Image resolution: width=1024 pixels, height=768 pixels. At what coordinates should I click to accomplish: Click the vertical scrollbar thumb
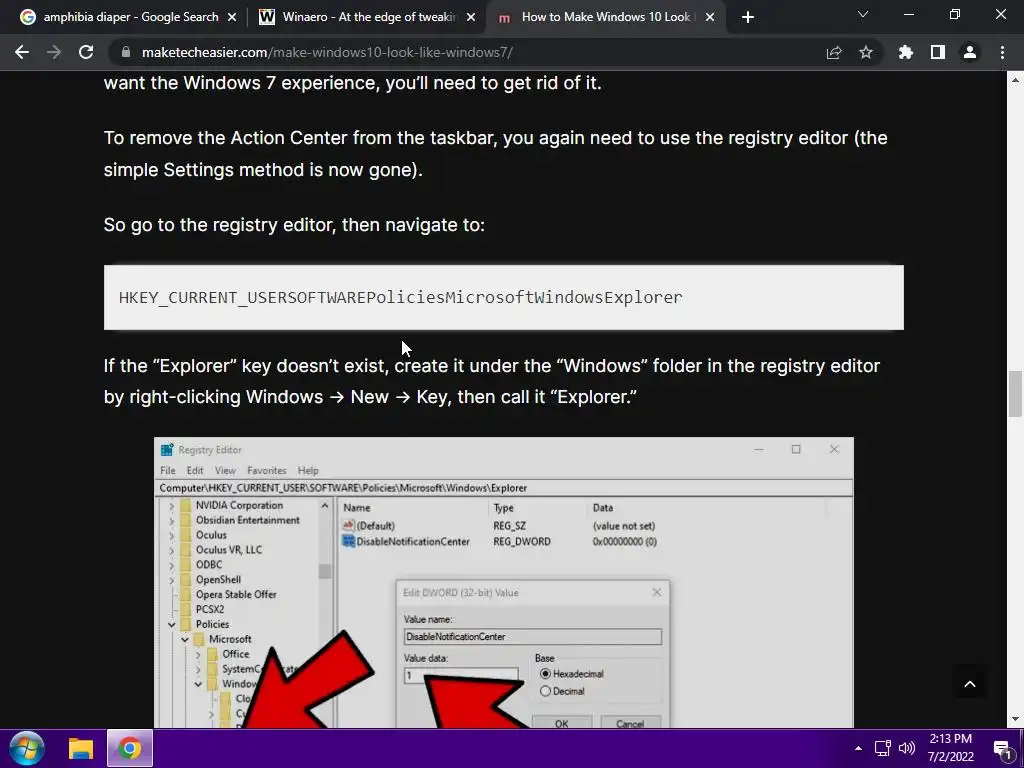pos(1016,393)
